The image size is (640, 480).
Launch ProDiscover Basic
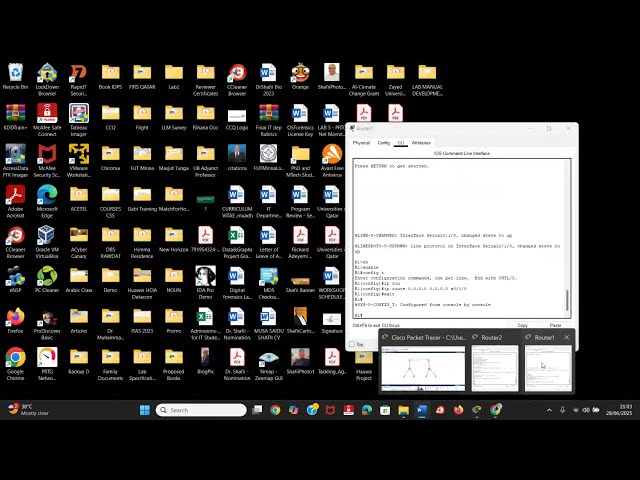[47, 324]
